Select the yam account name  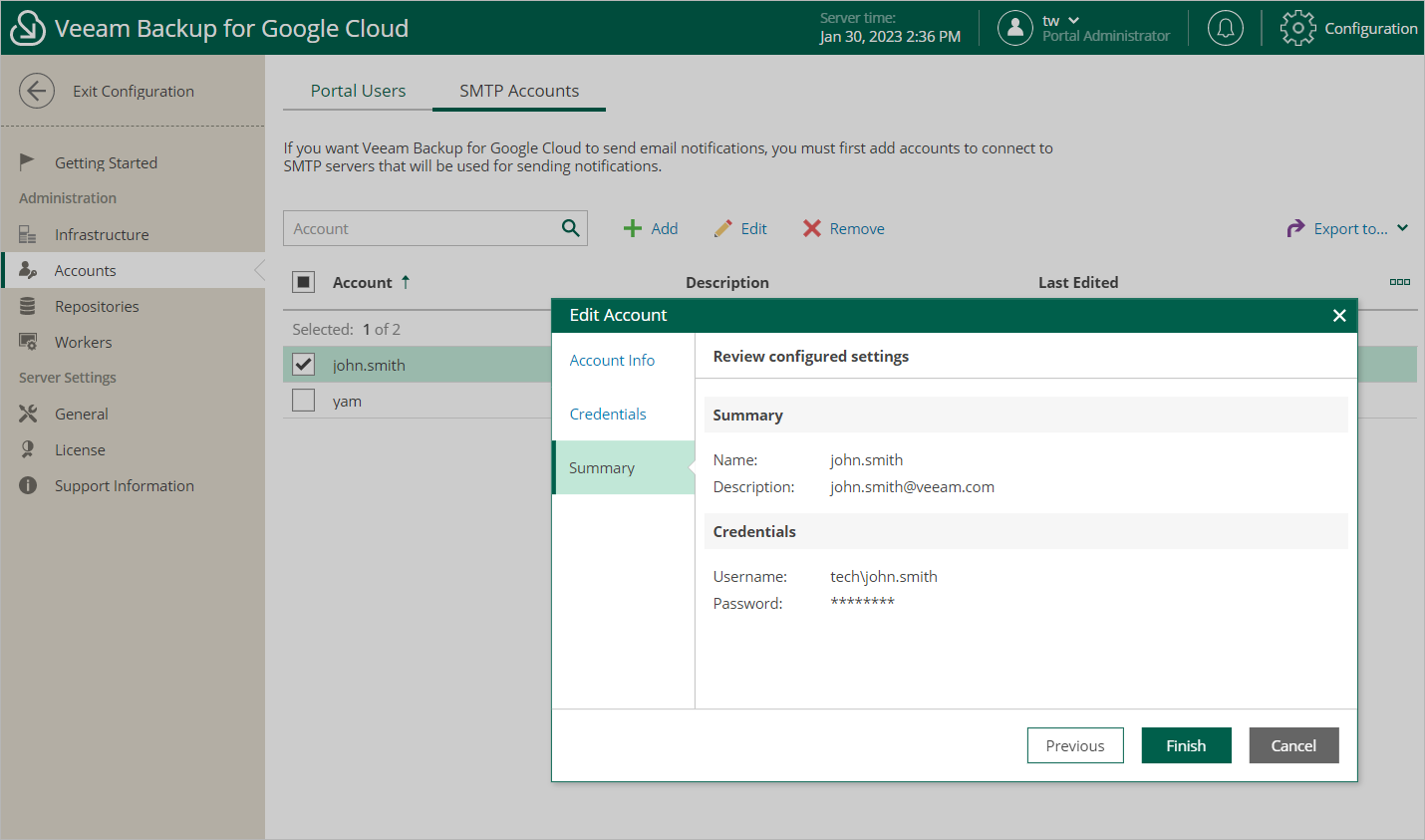[347, 401]
